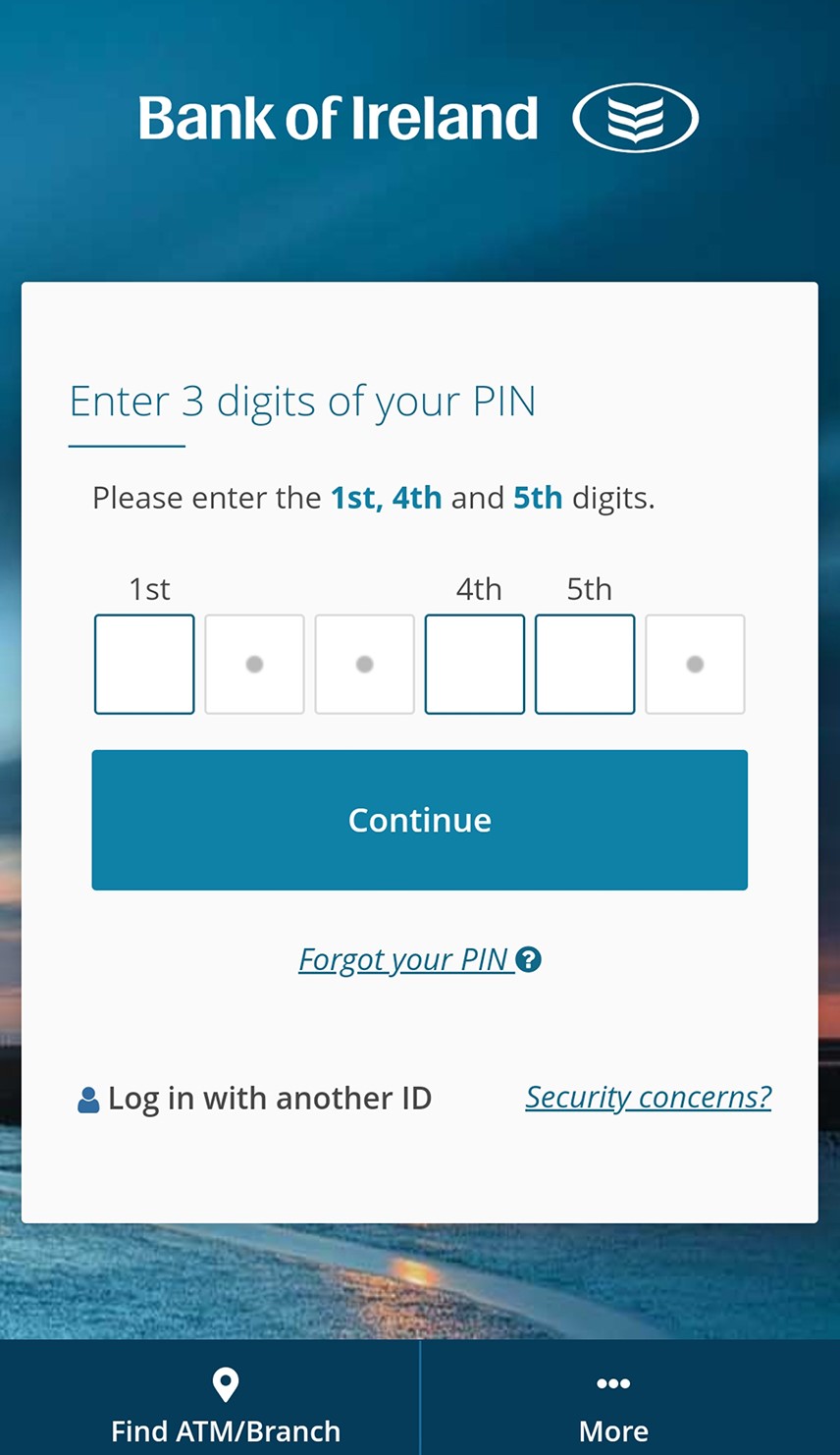Click the masked sixth PIN digit box
Screen dimensions: 840x1455
tap(695, 665)
